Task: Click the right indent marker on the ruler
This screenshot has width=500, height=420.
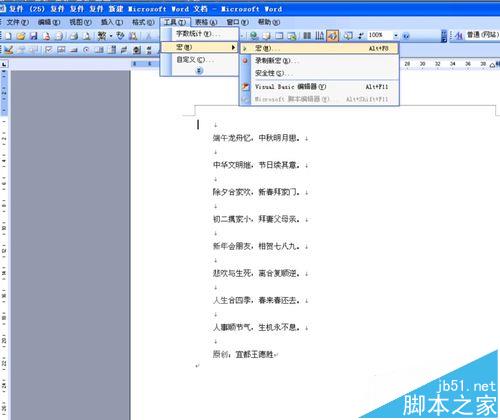Action: [x=492, y=65]
